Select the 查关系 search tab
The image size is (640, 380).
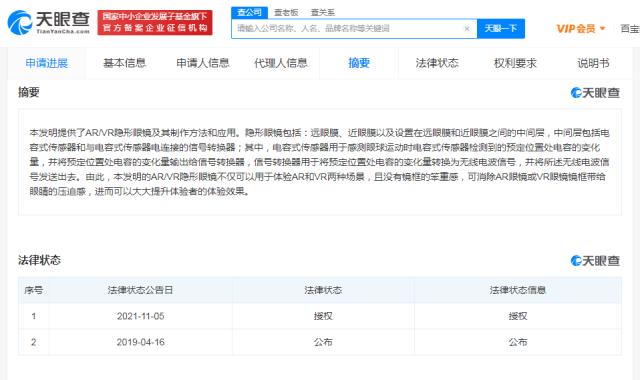pyautogui.click(x=322, y=13)
